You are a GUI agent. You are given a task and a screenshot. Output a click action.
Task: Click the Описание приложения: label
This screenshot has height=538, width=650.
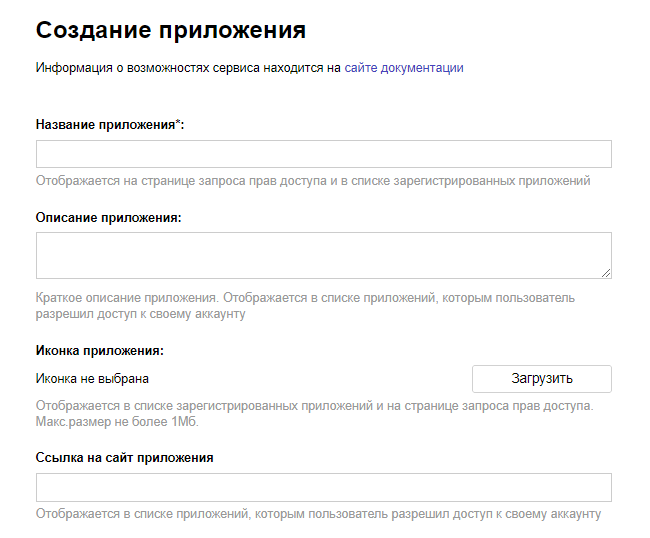click(x=108, y=218)
